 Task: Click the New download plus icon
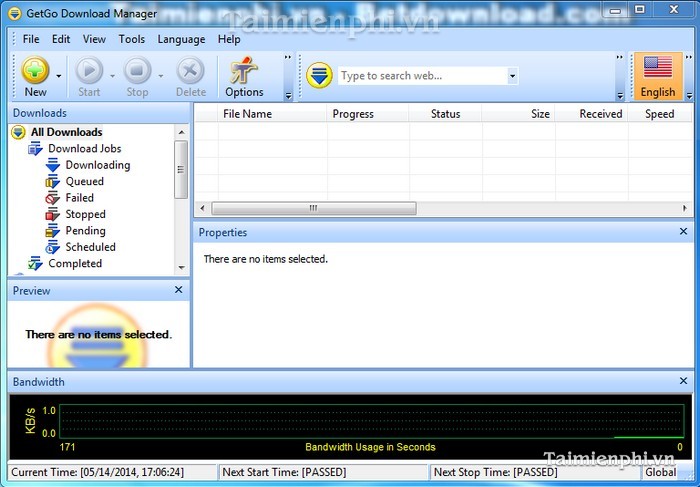click(35, 70)
